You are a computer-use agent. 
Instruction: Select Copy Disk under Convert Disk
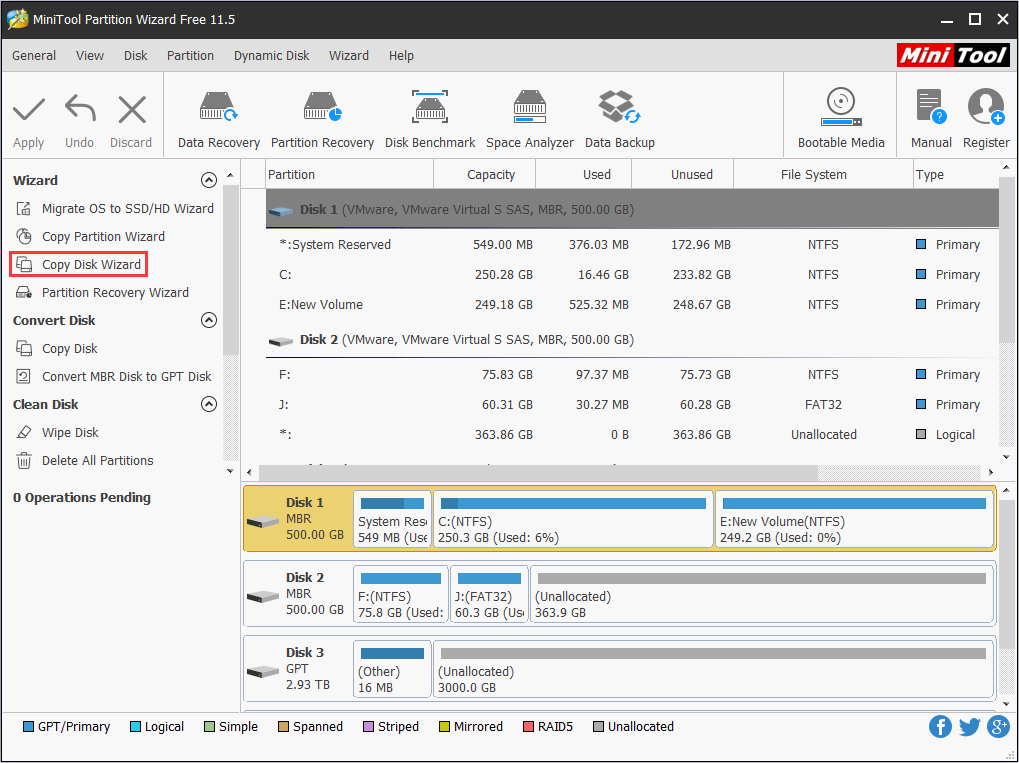click(56, 348)
